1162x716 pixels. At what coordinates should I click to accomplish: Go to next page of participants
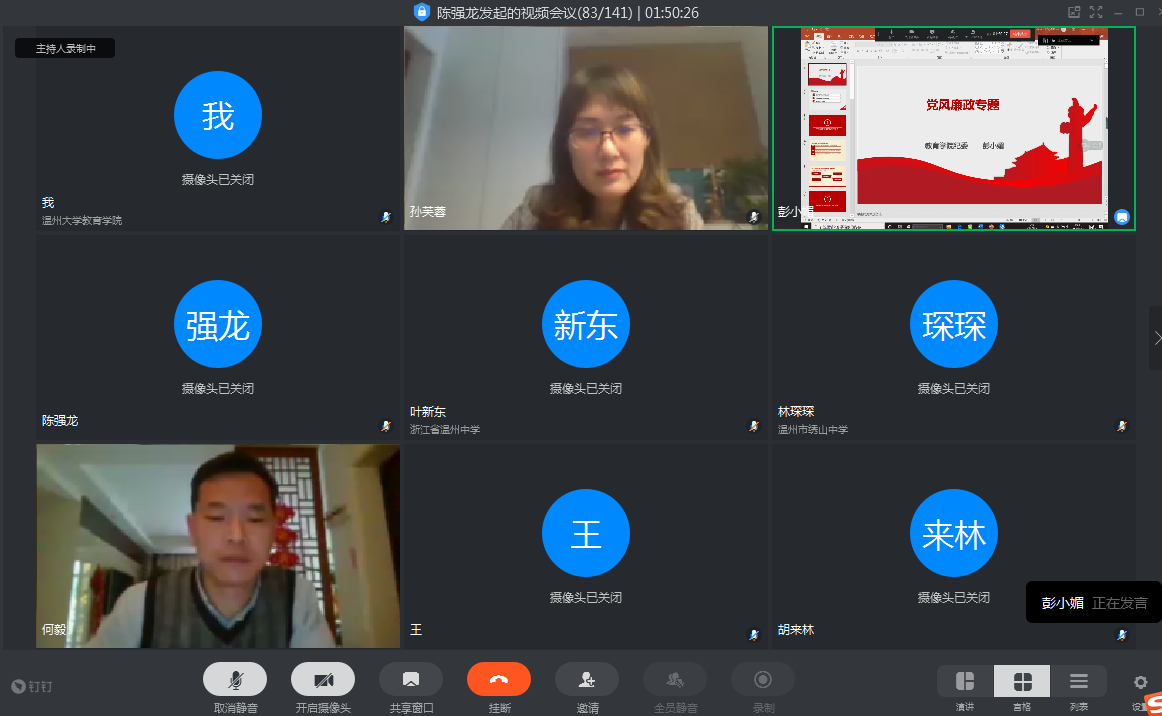1156,338
